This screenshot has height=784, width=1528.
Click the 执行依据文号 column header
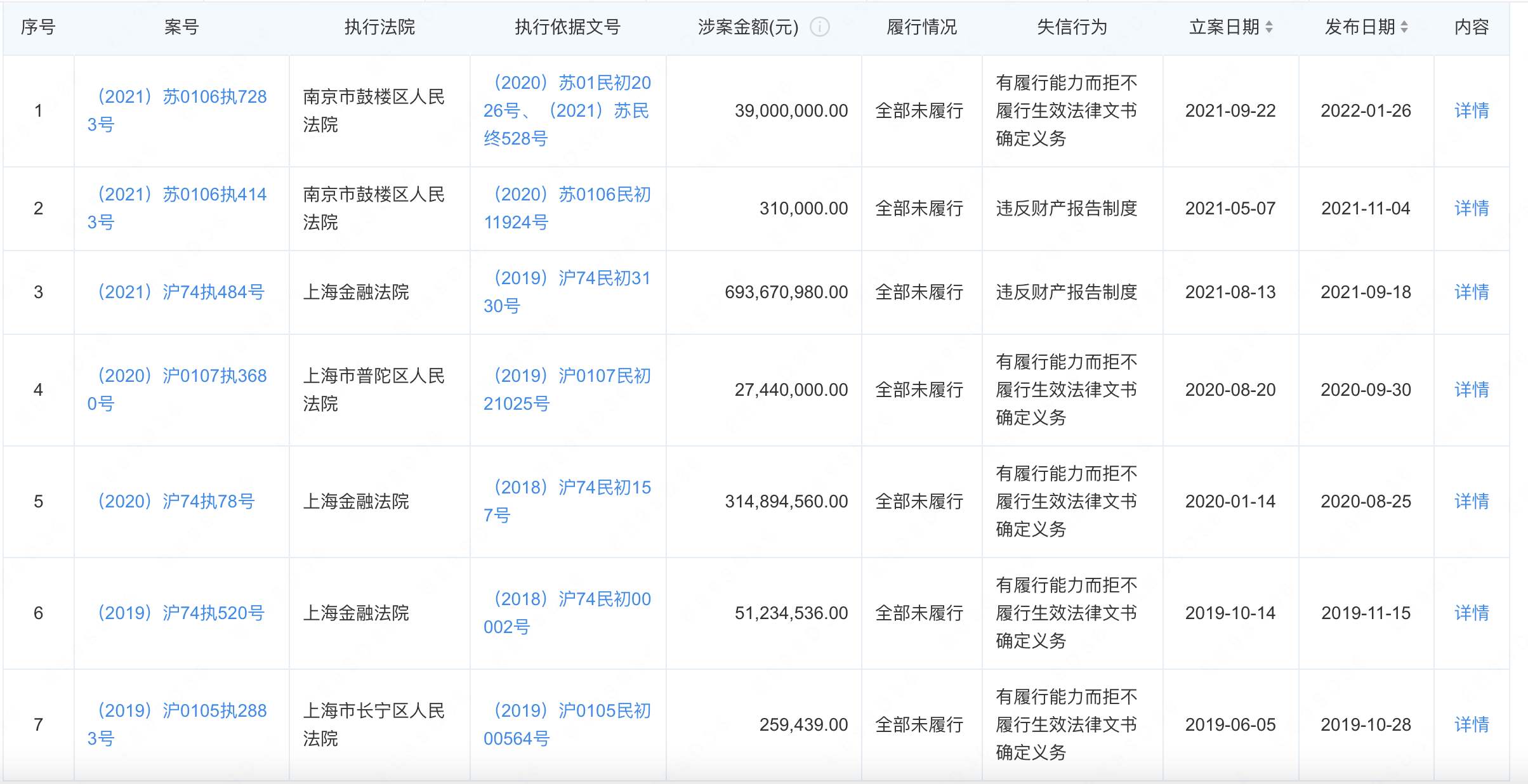click(567, 27)
